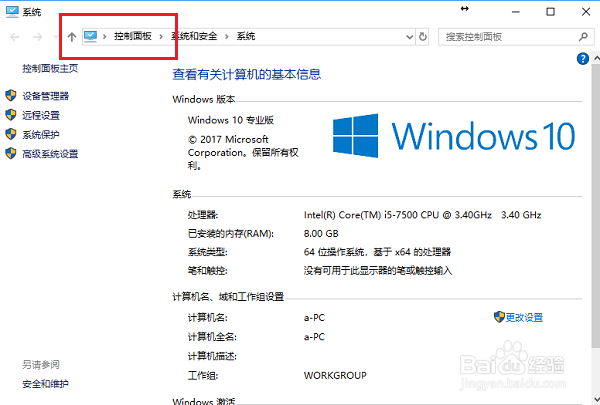Click the shield icon beside 设备管理器

(11, 96)
